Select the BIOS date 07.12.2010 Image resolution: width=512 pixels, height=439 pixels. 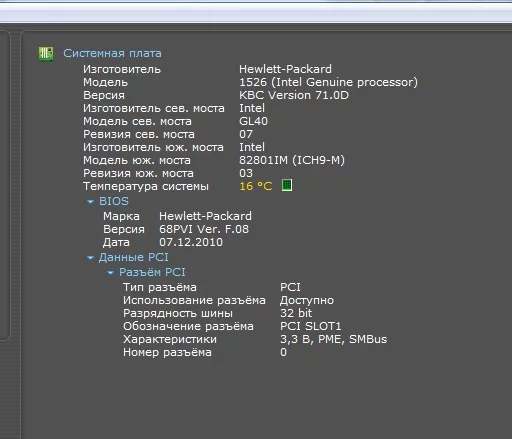tap(191, 242)
